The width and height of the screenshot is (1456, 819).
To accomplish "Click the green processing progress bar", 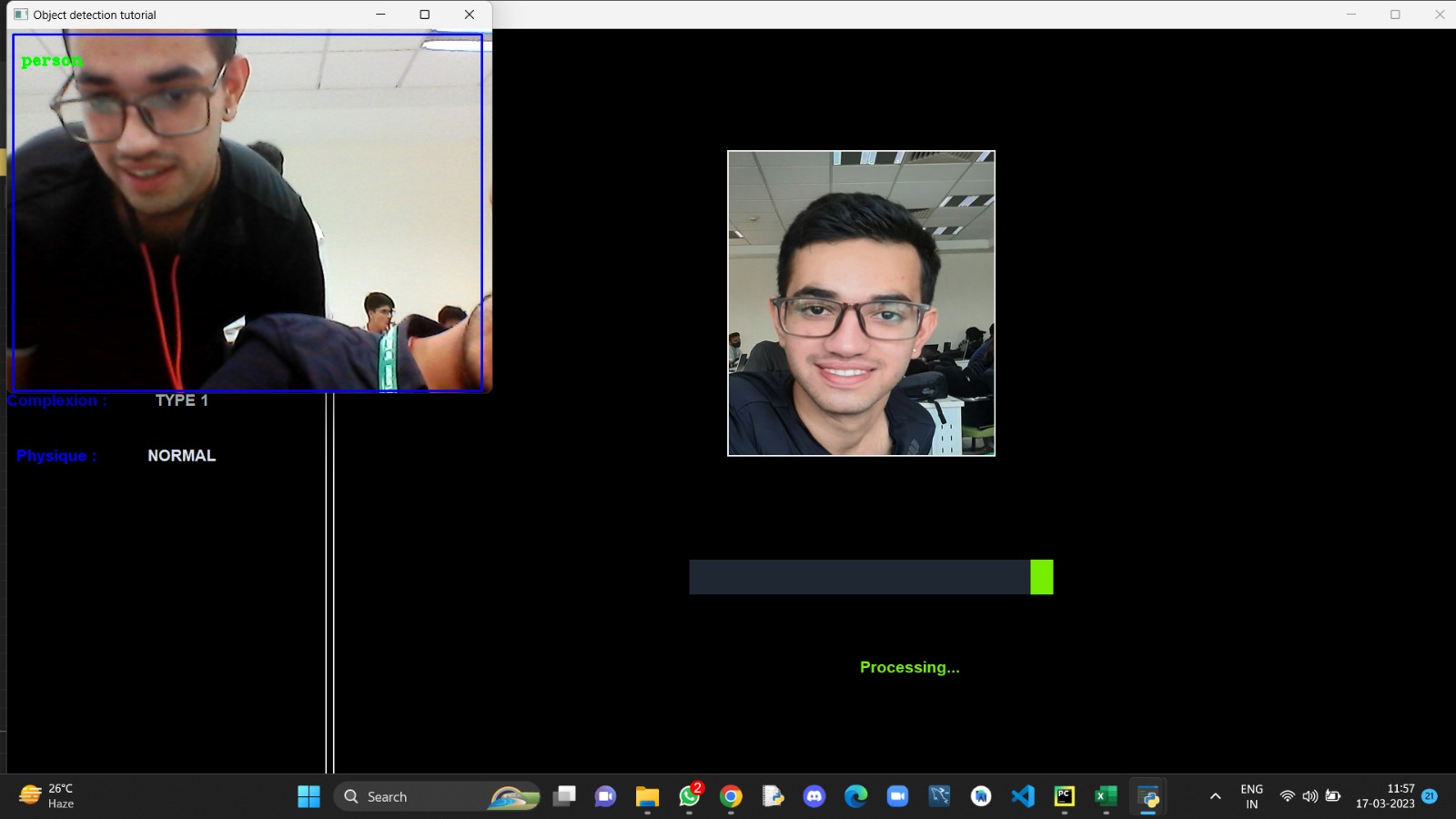I will 871,577.
